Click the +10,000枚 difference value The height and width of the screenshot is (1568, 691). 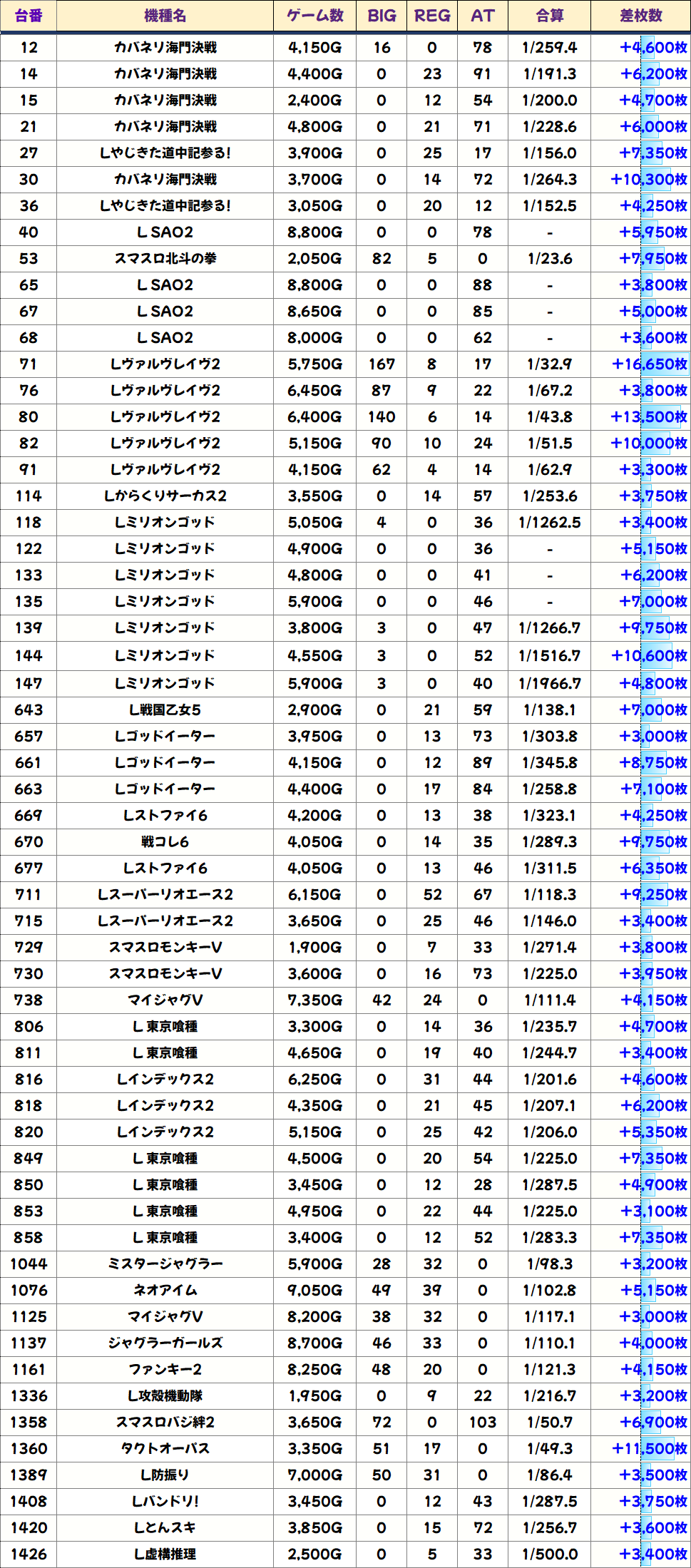tap(649, 444)
